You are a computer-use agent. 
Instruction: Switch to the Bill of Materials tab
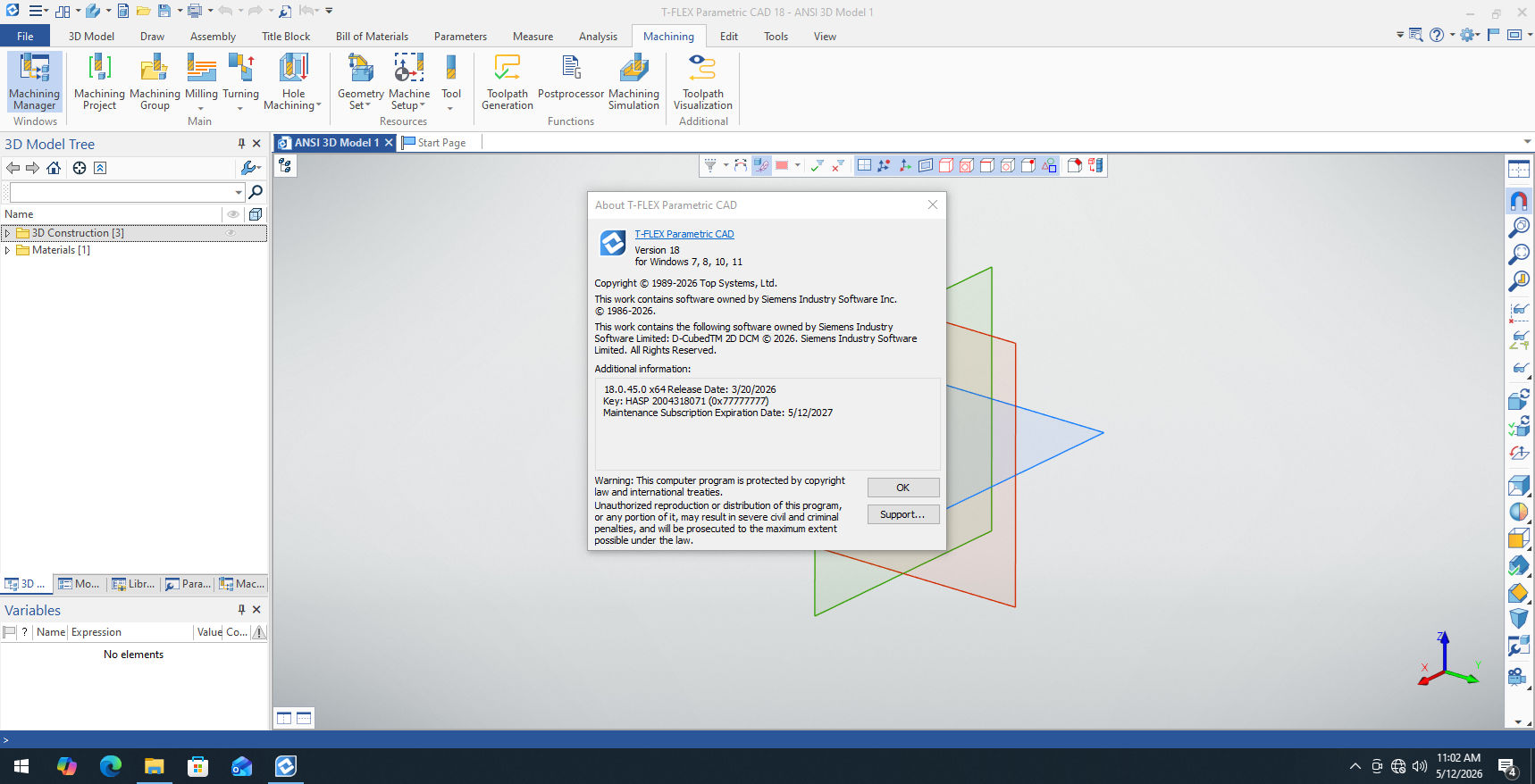click(372, 37)
